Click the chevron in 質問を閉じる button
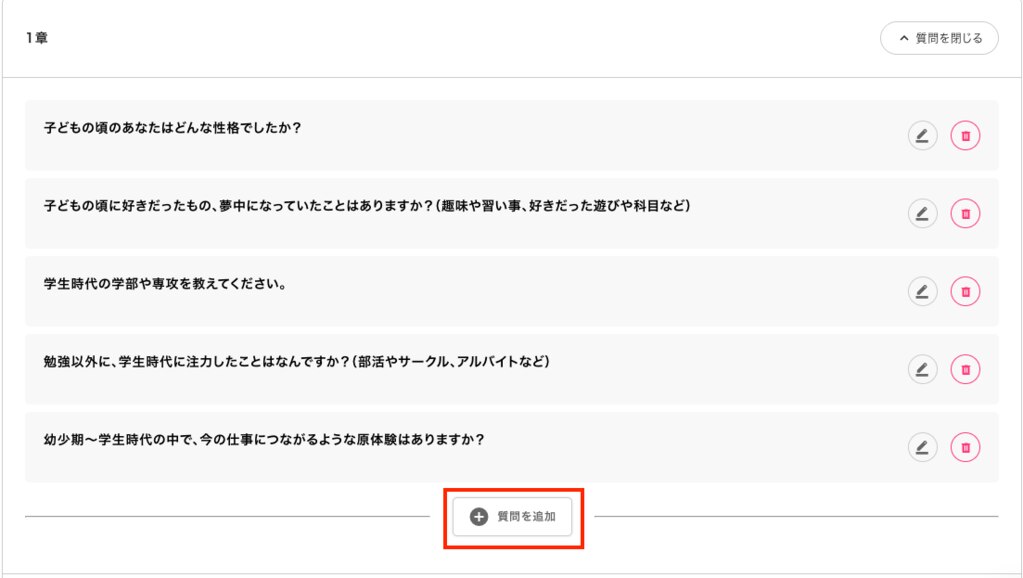 click(x=904, y=38)
